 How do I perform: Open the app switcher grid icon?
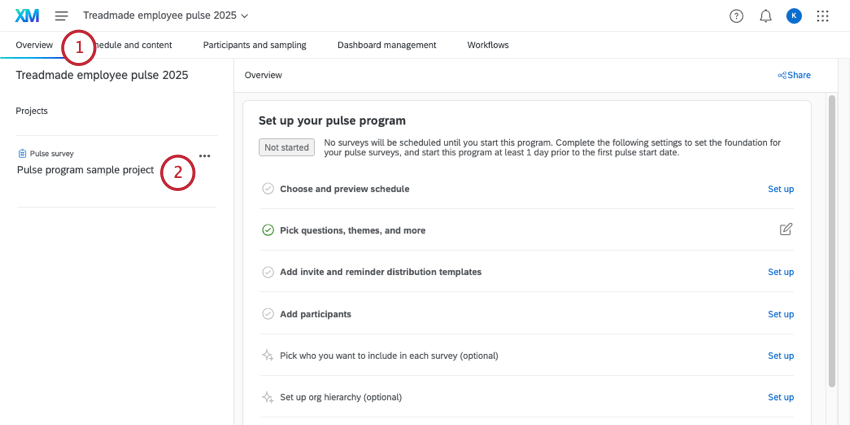[823, 16]
